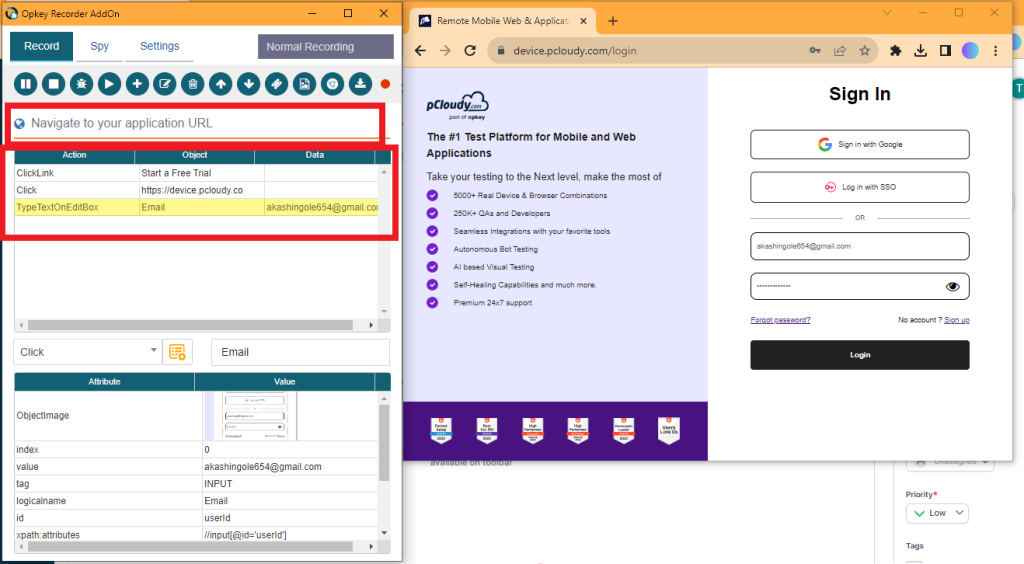Play back the recorded steps
Viewport: 1024px width, 564px height.
click(x=110, y=84)
